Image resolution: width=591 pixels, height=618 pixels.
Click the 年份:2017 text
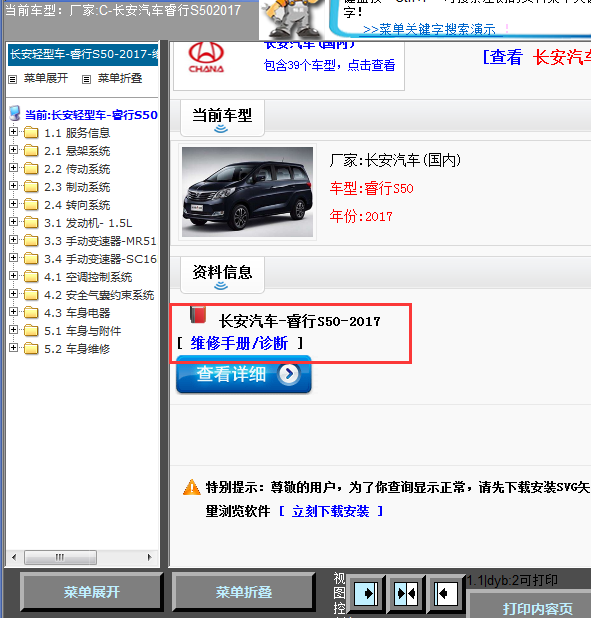pos(361,216)
